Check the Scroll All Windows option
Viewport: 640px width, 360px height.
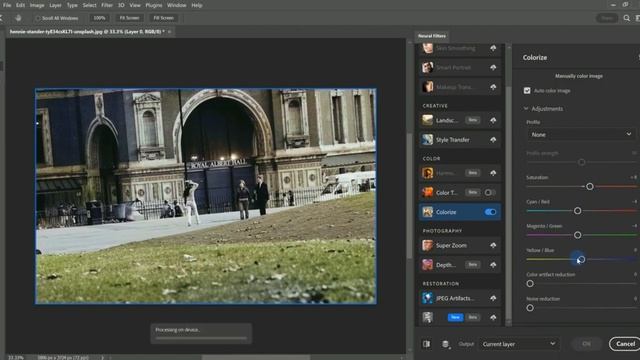click(38, 18)
